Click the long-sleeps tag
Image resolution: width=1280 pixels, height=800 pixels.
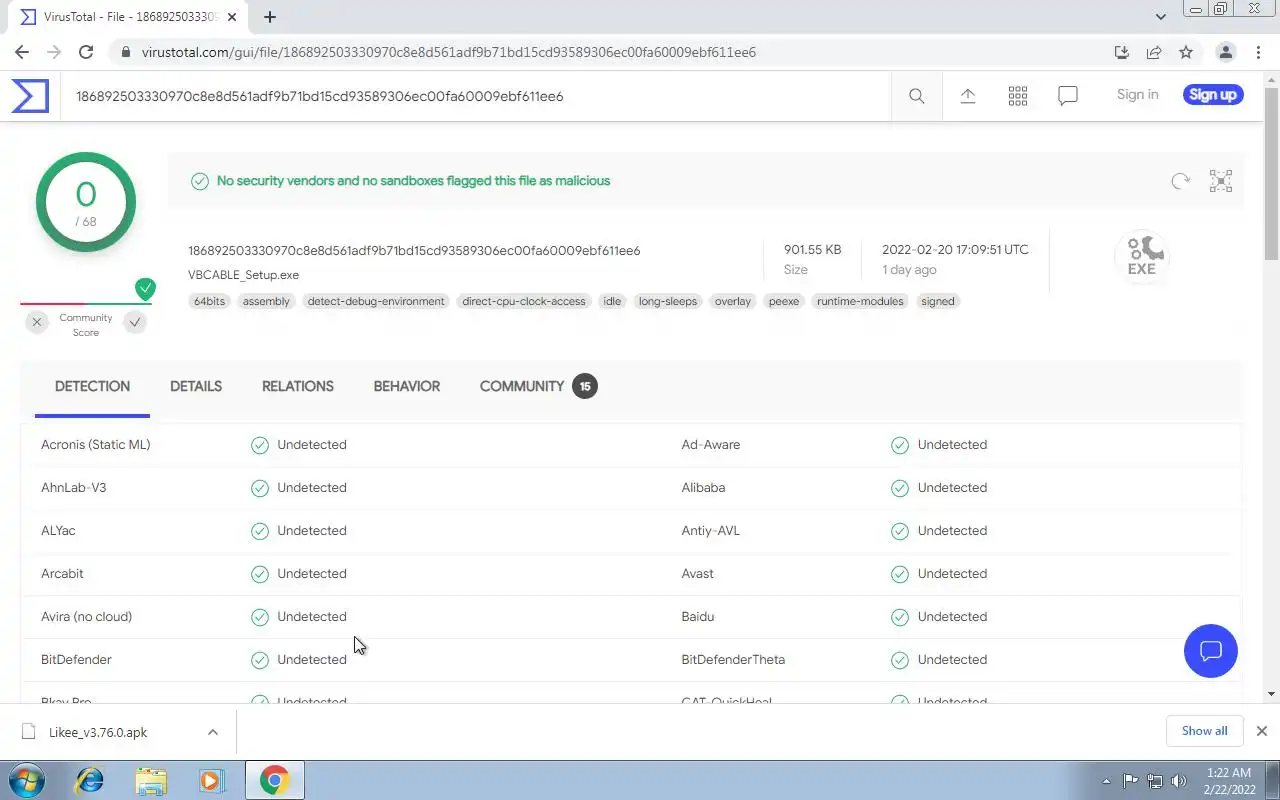[668, 301]
